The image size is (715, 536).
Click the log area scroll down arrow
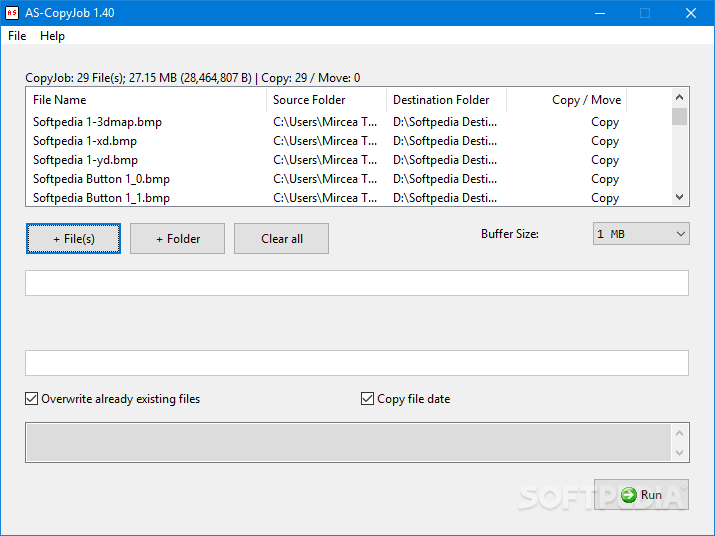(x=679, y=453)
